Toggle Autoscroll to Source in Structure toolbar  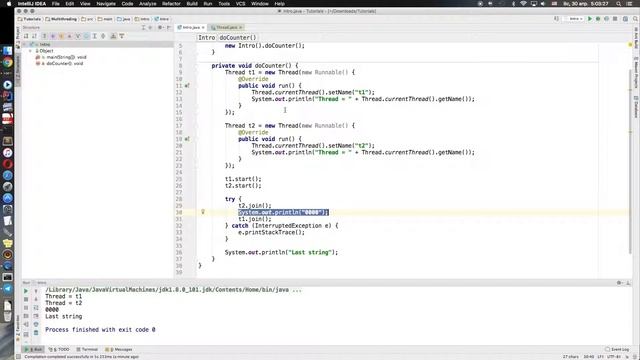tap(113, 36)
